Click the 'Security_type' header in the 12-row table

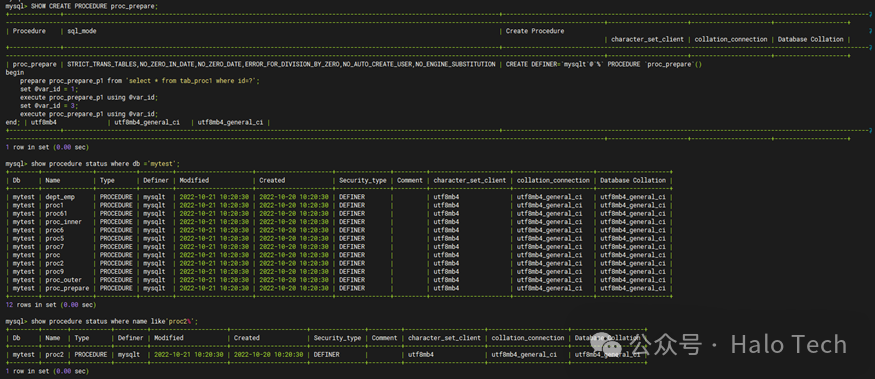point(363,181)
